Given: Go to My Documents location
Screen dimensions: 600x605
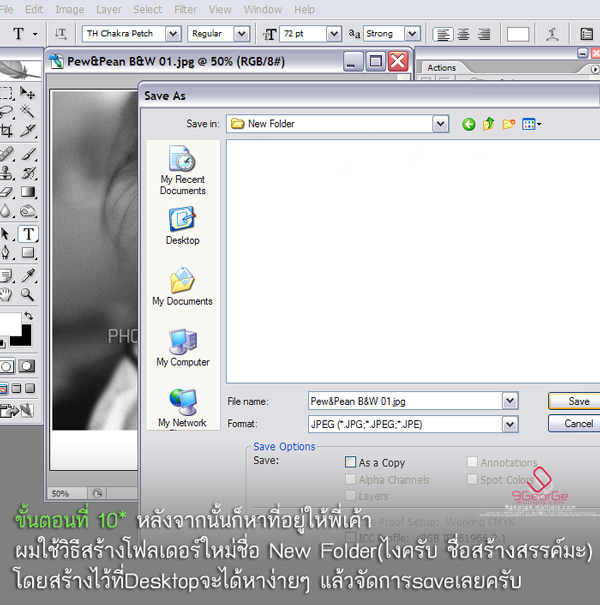Looking at the screenshot, I should (183, 287).
